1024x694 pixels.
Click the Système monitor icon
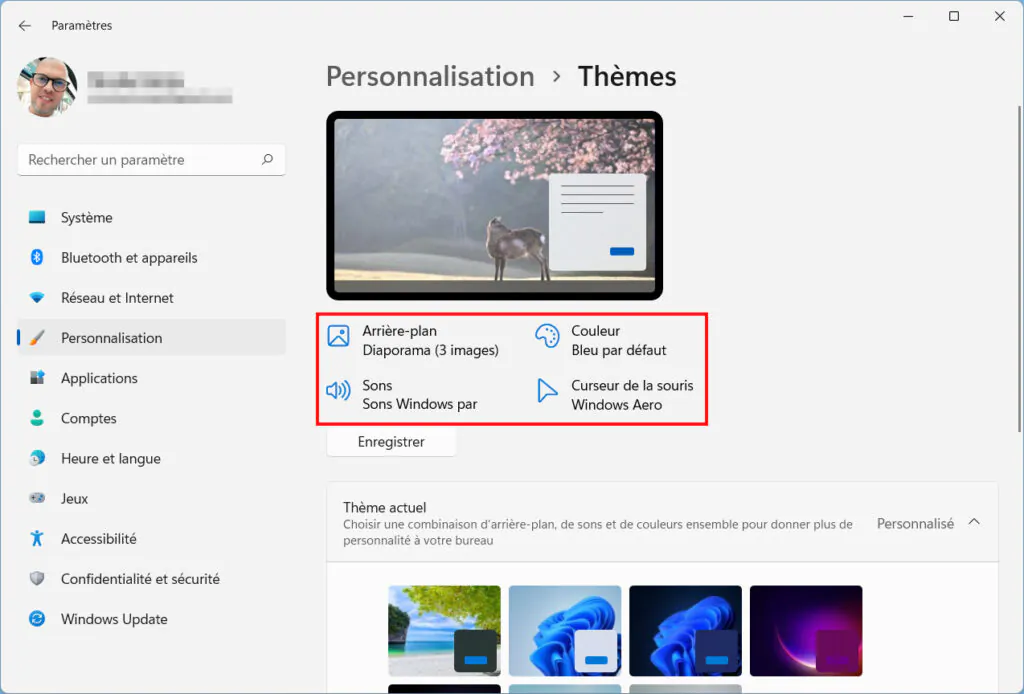tap(37, 217)
